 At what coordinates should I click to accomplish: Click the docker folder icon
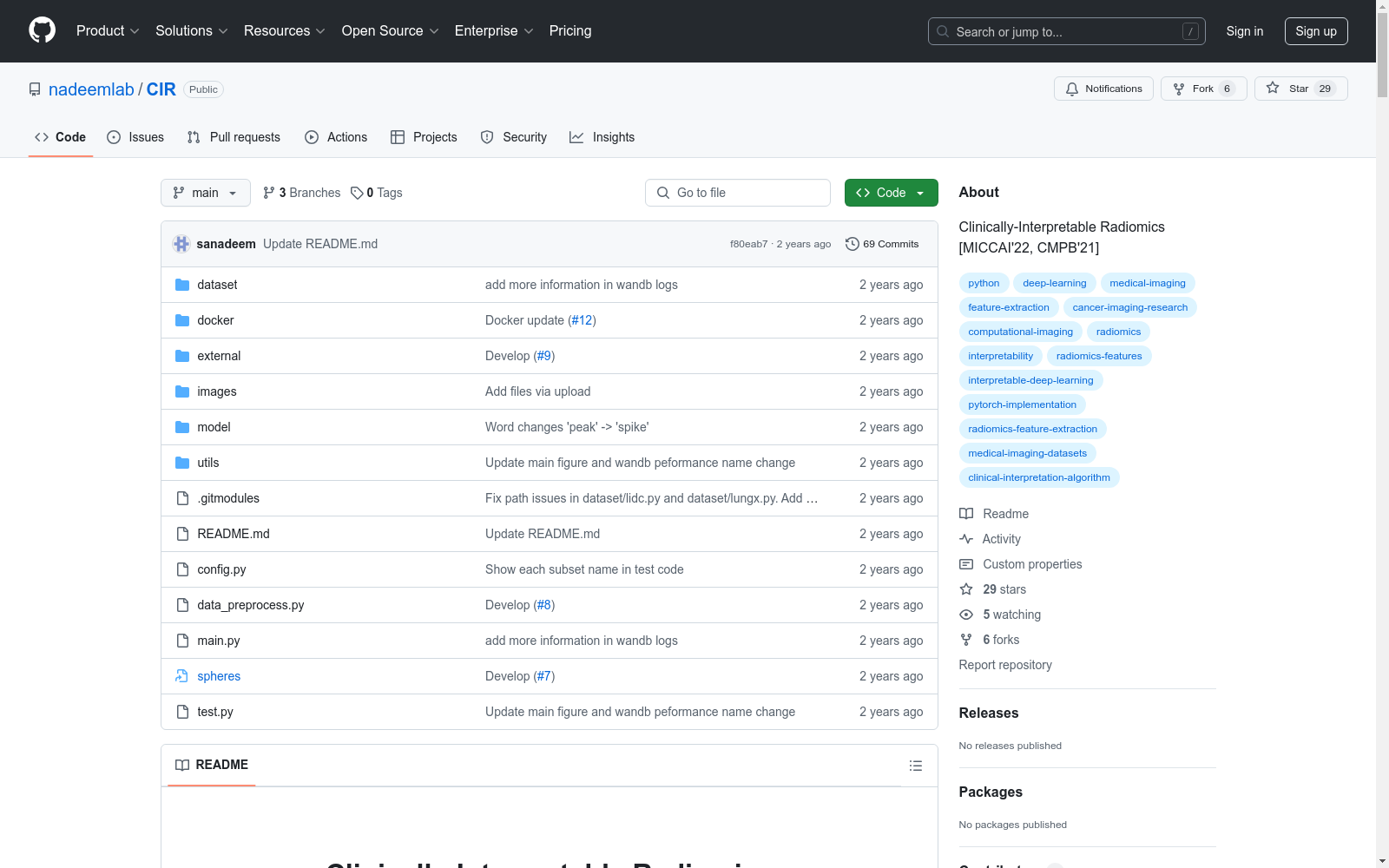click(x=182, y=320)
